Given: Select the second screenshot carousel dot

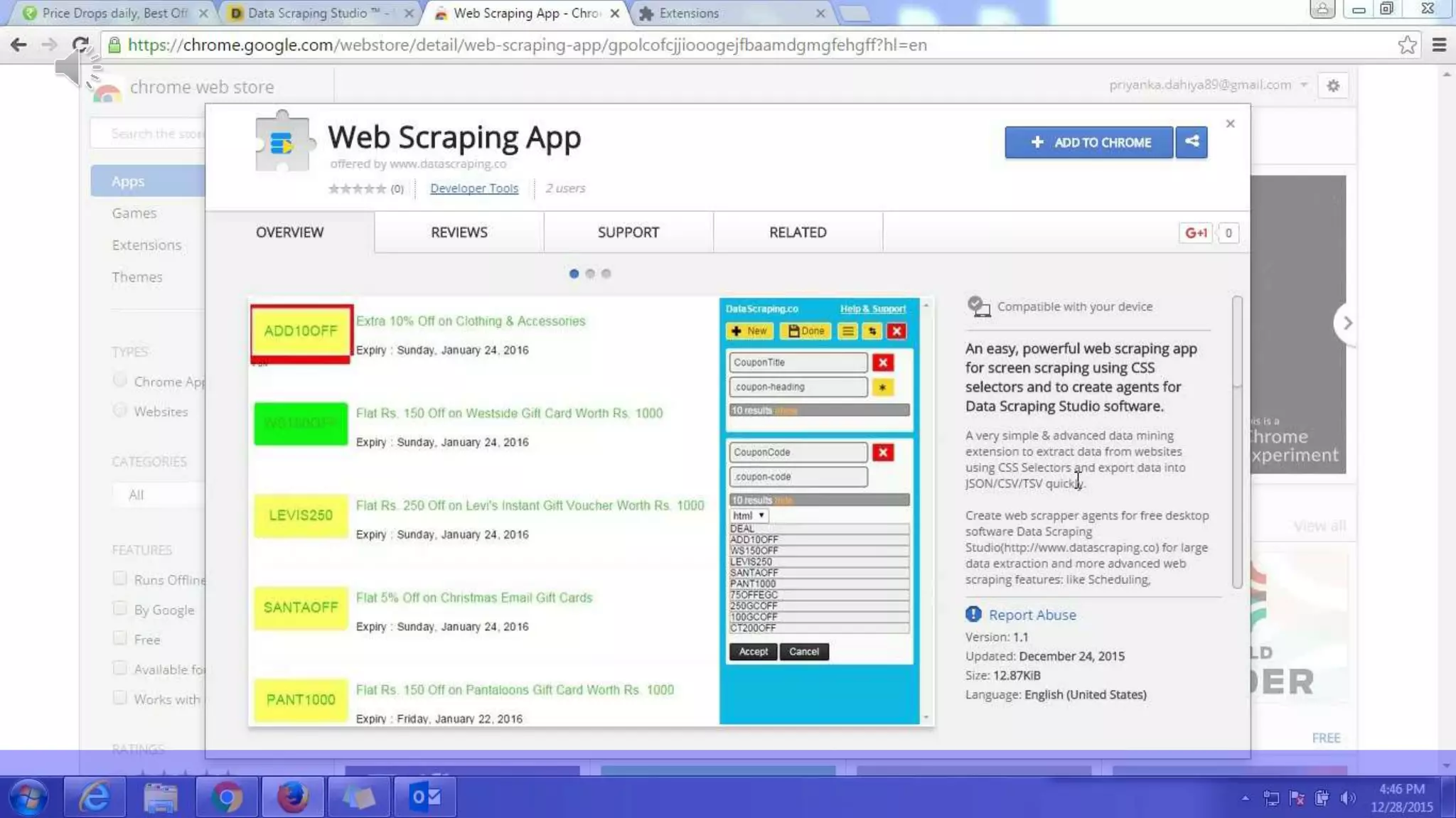Looking at the screenshot, I should pos(590,274).
